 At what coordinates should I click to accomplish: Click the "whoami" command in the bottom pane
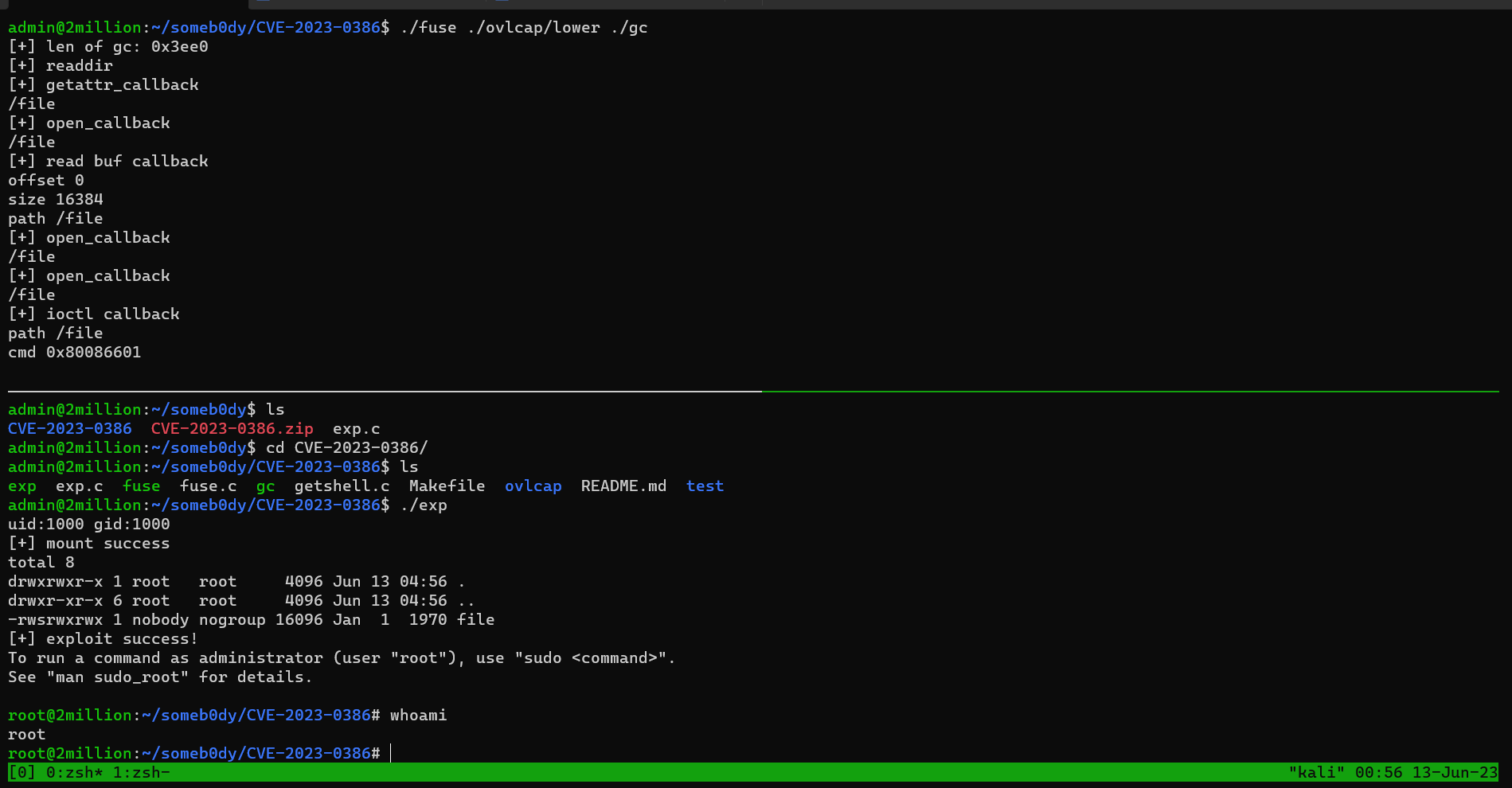click(419, 715)
